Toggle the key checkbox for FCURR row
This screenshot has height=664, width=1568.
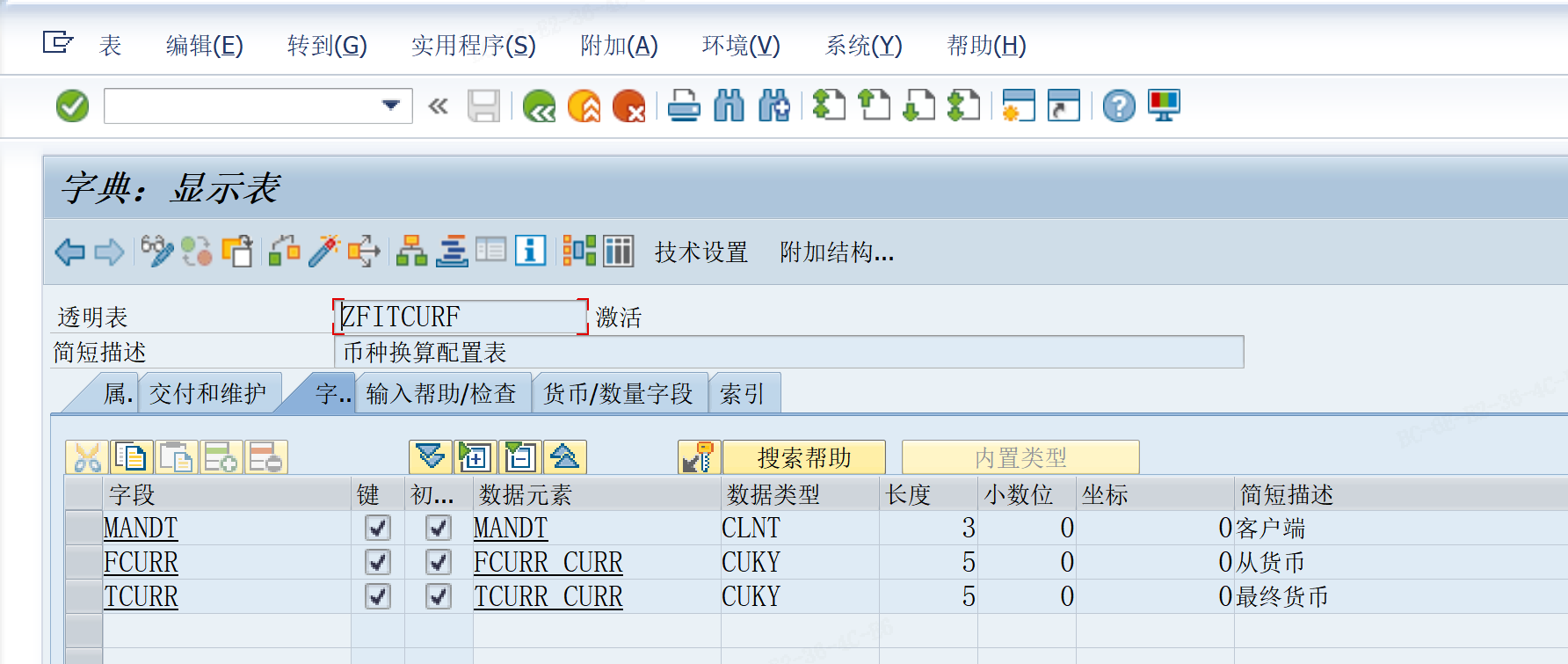[x=378, y=562]
